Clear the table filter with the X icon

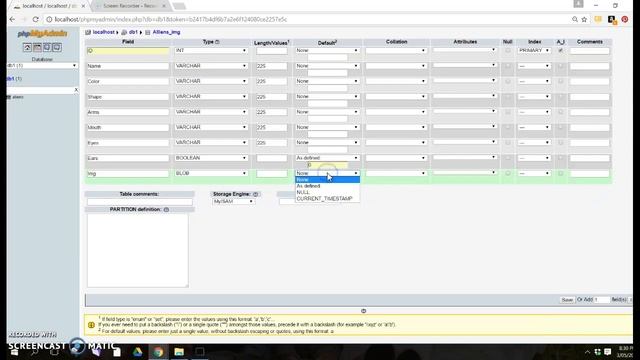(76, 90)
